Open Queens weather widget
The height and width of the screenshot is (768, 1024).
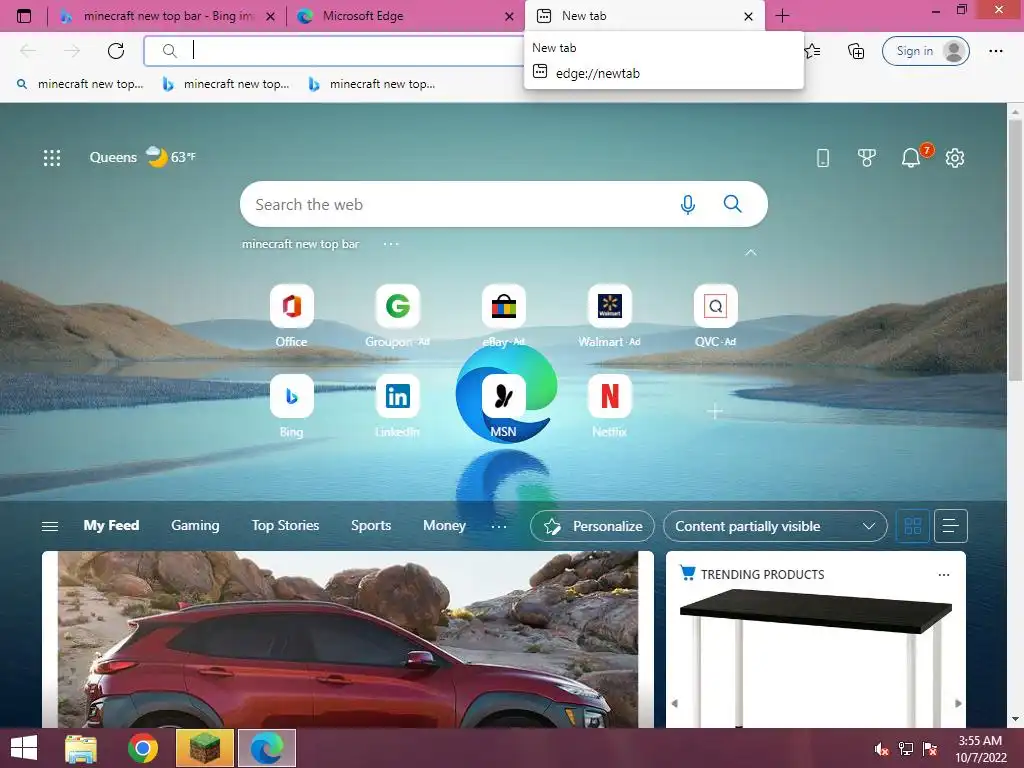pyautogui.click(x=142, y=157)
